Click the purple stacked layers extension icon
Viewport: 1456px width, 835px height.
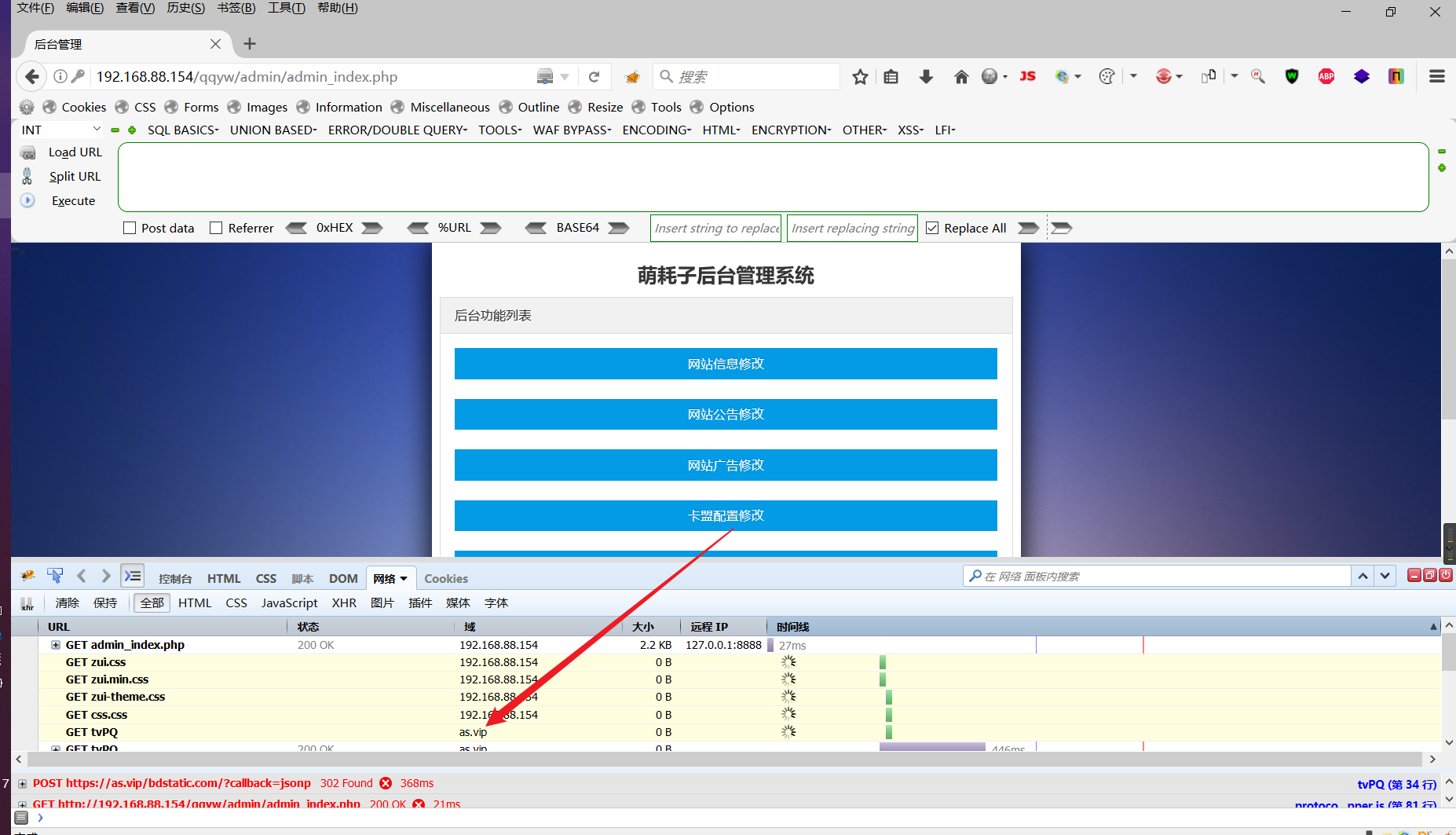pos(1362,76)
